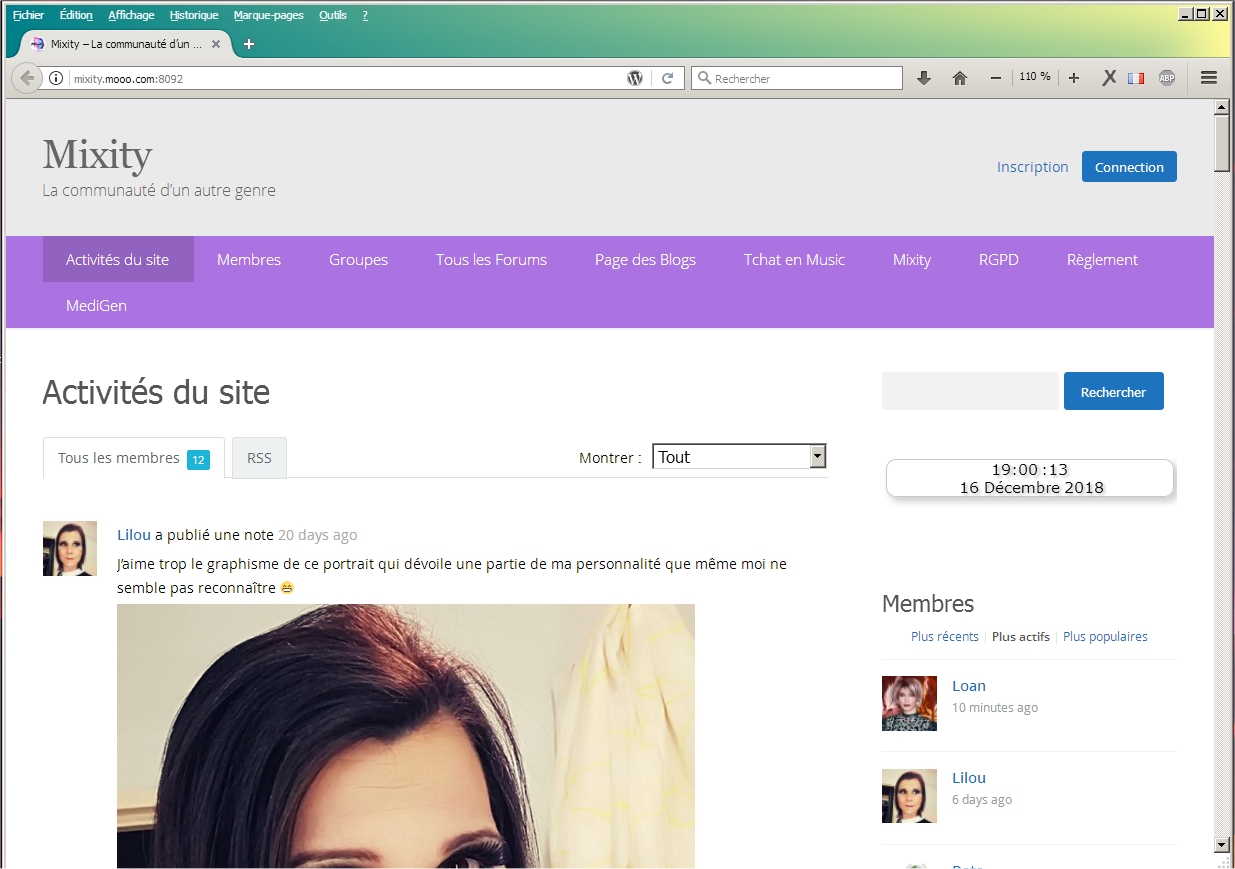The height and width of the screenshot is (869, 1235).
Task: Click Lilou's avatar in the activity post
Action: pos(70,548)
